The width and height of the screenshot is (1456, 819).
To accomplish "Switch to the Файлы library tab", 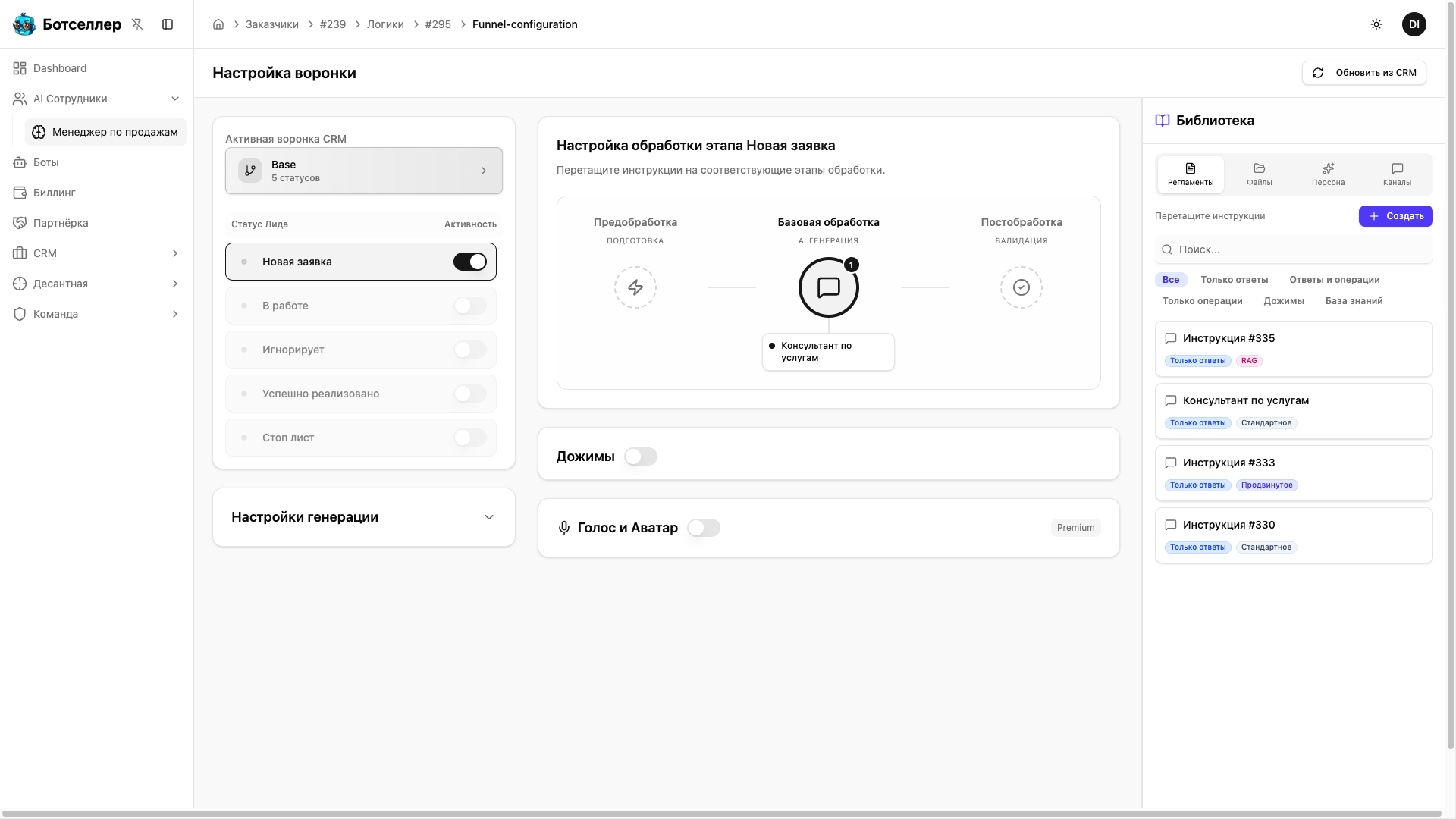I will point(1260,174).
